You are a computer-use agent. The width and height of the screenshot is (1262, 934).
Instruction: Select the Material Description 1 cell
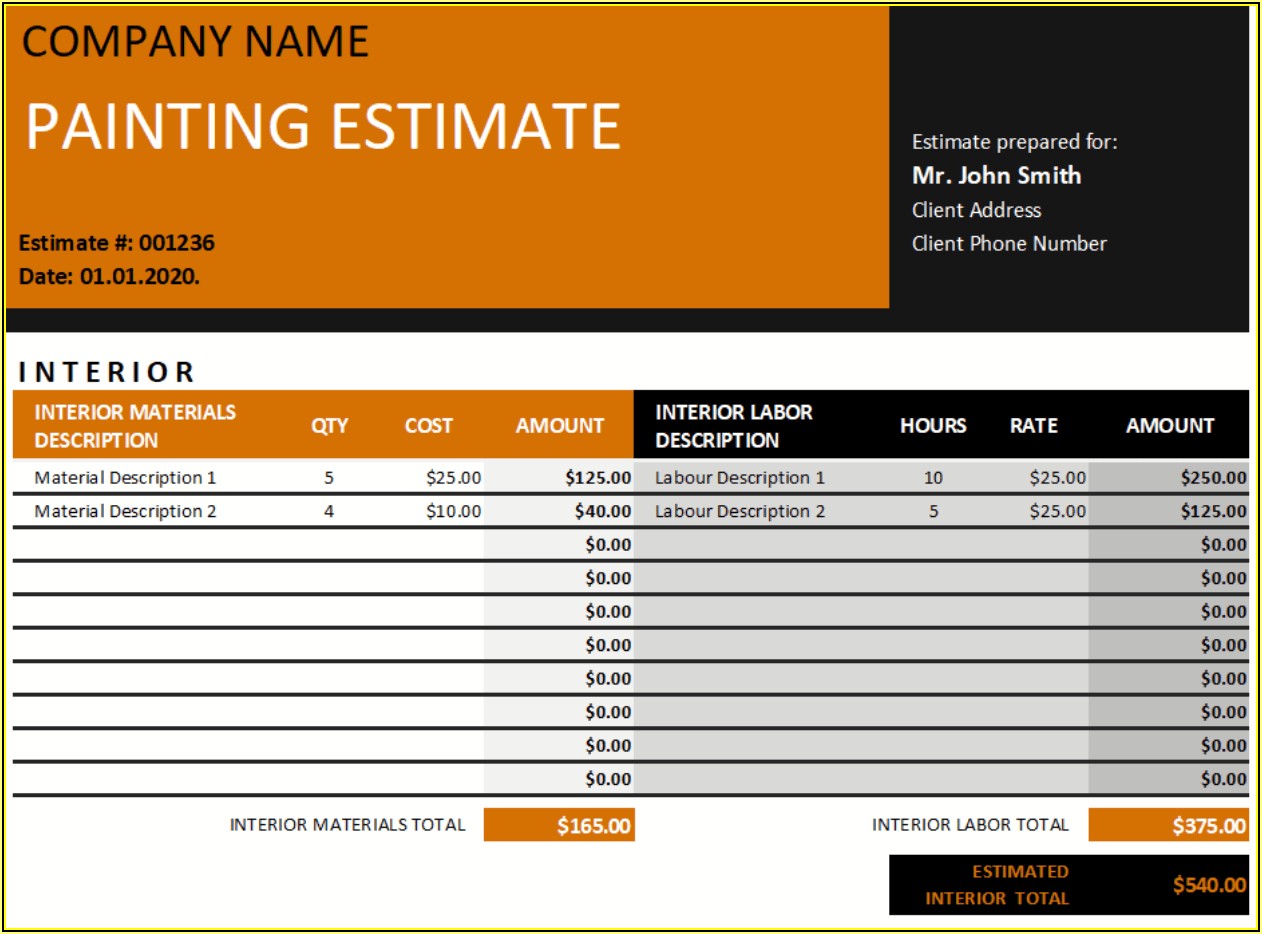point(125,478)
